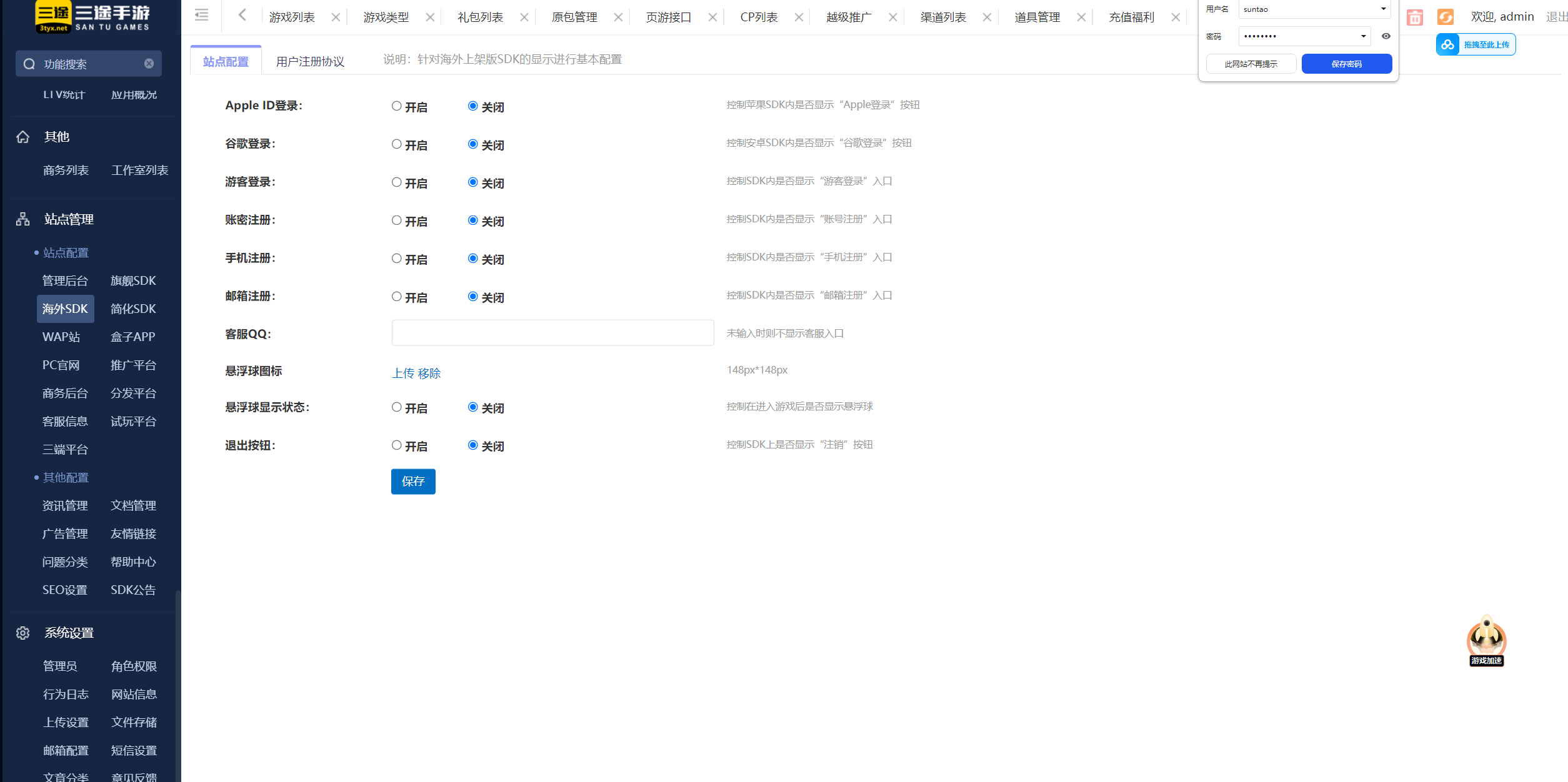The height and width of the screenshot is (782, 1568).
Task: Click the sidebar collapse menu icon
Action: [x=201, y=15]
